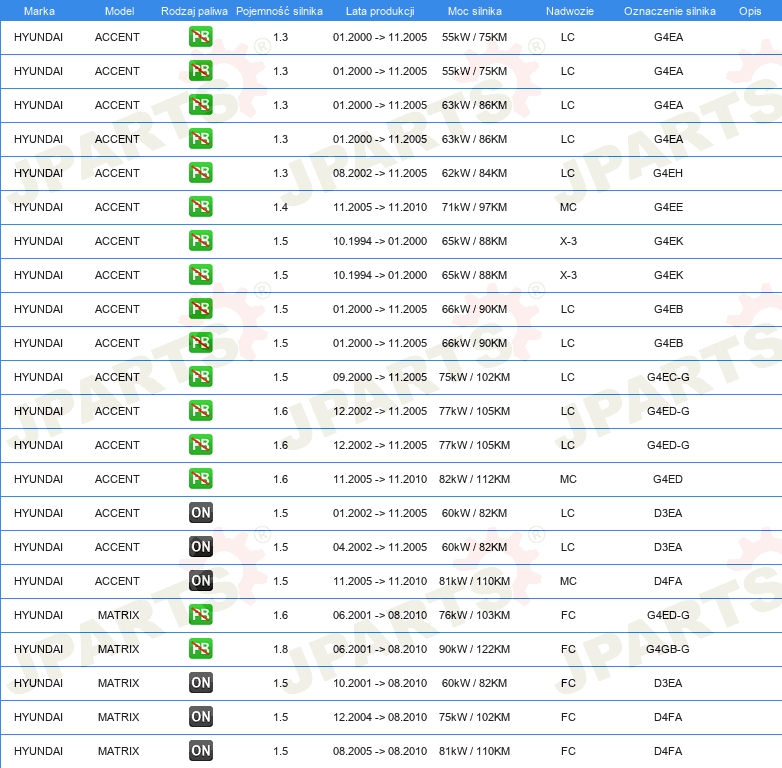Click the Opis column header

(750, 11)
